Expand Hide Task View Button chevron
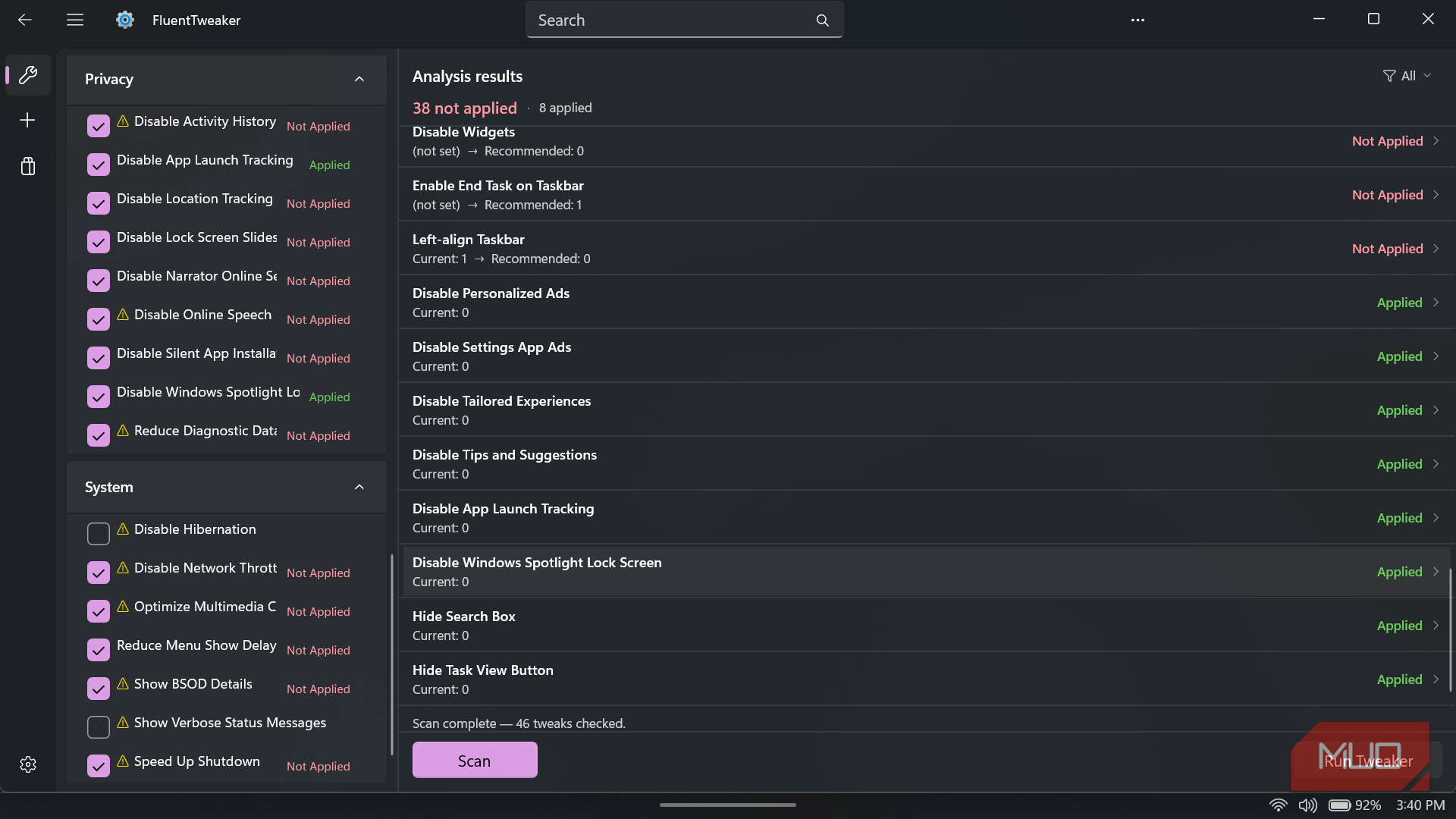Screen dimensions: 1456x819 click(1436, 679)
